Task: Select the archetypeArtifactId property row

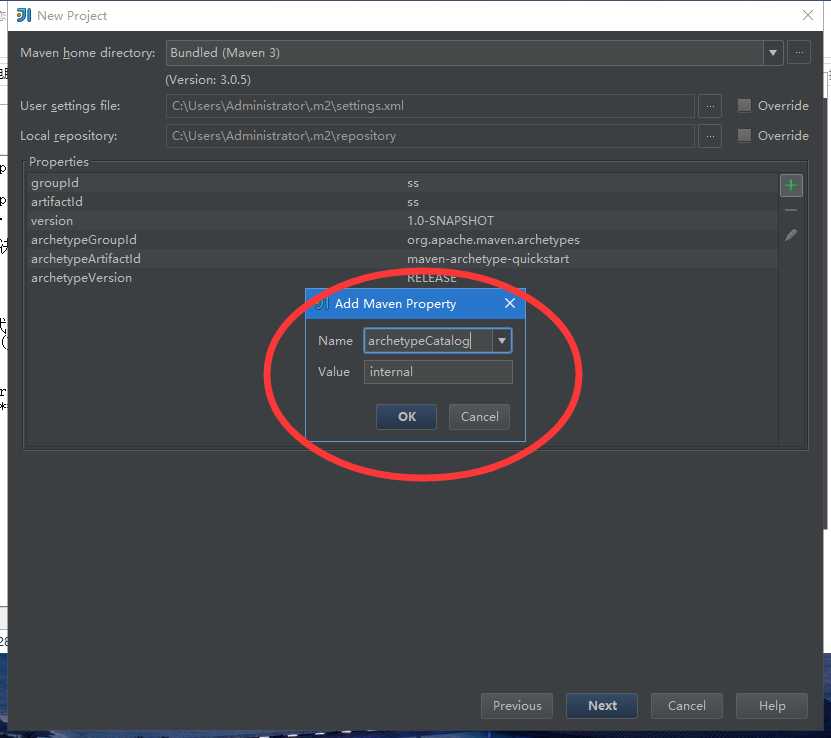Action: 403,259
